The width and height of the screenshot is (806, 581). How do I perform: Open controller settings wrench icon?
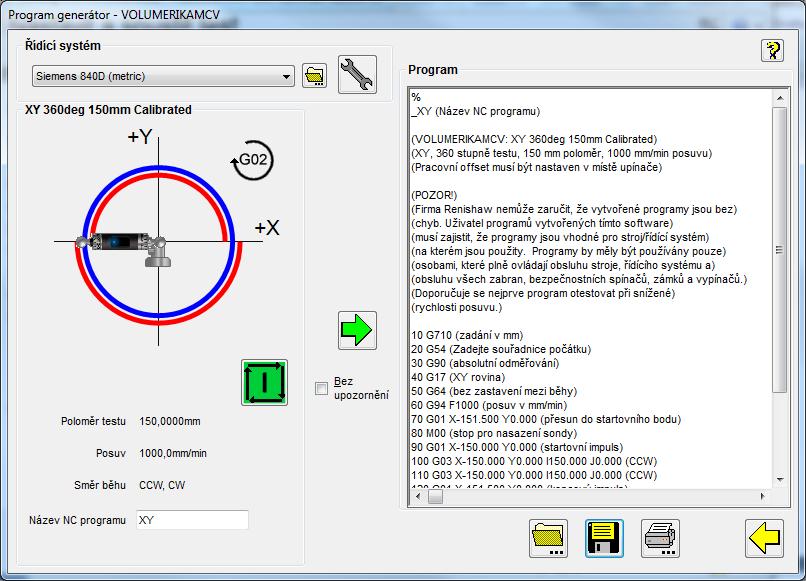pos(357,75)
